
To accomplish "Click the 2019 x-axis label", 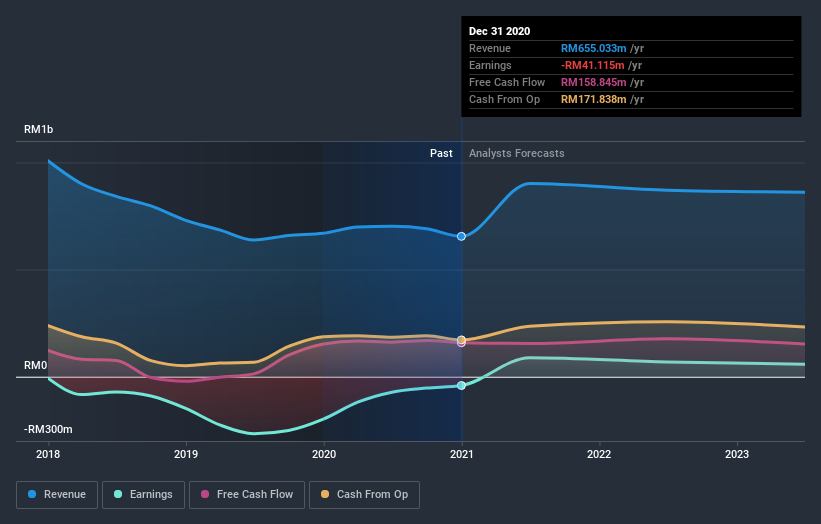I will point(186,454).
